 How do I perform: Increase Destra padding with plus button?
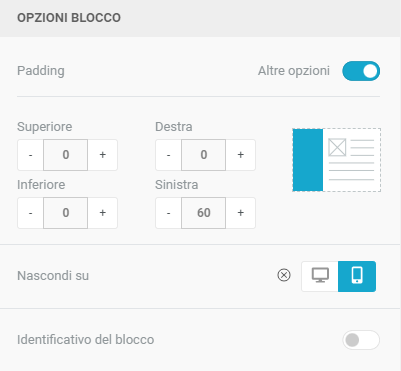pos(241,155)
